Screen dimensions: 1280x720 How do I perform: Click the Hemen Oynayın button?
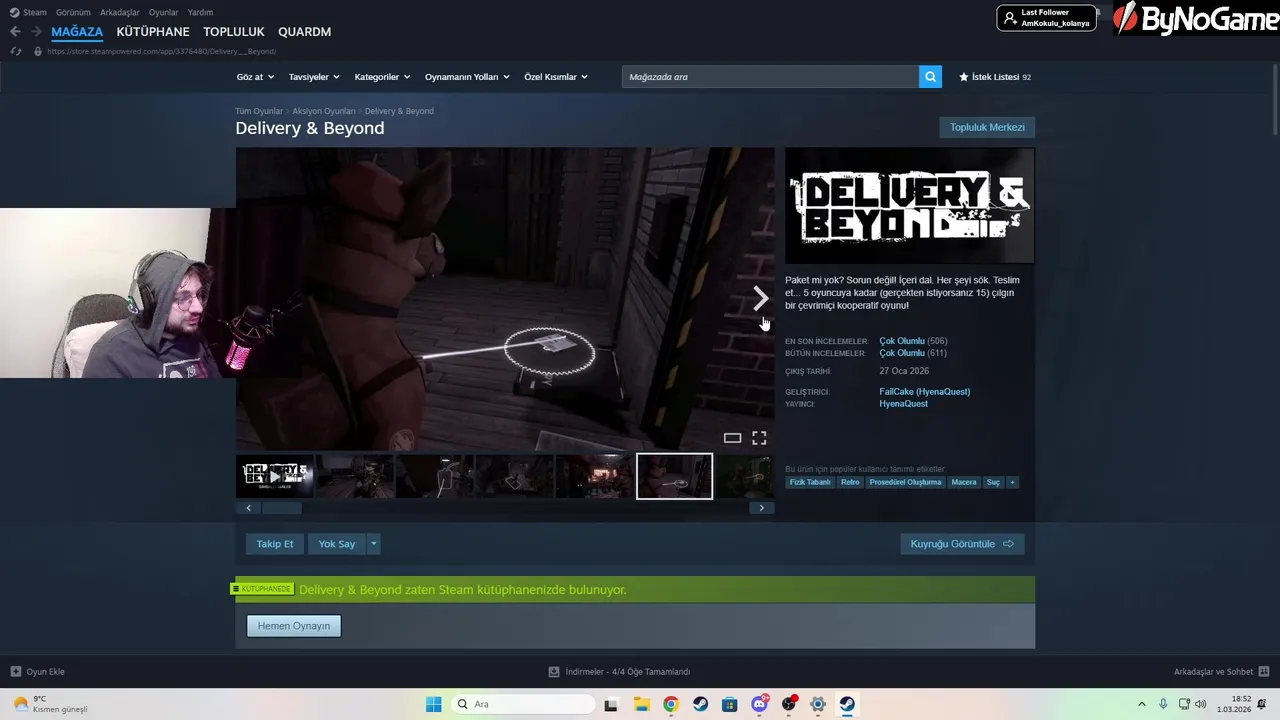pos(294,626)
